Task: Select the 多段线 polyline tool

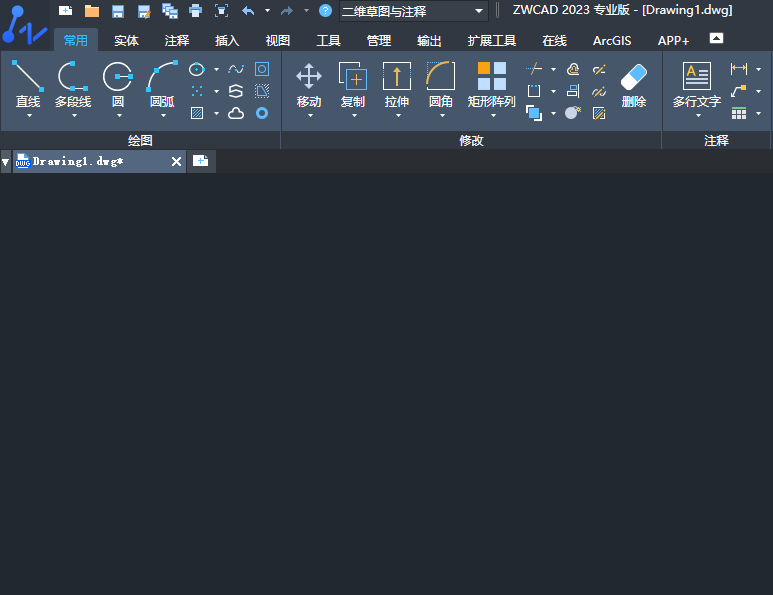Action: click(x=73, y=84)
